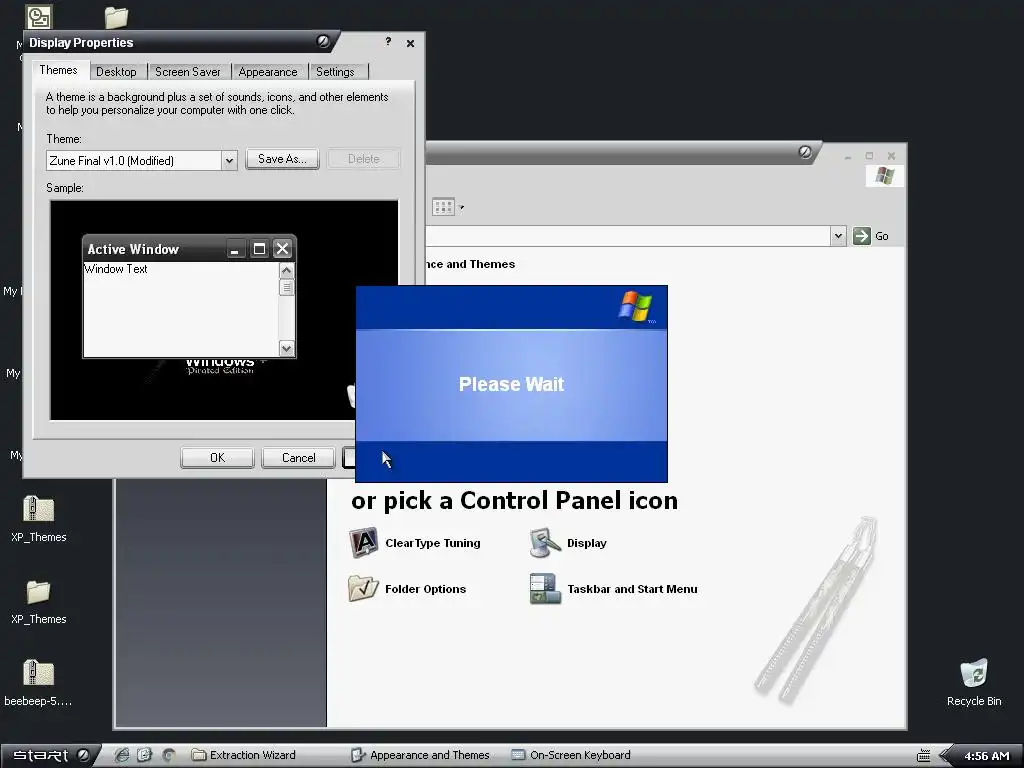Click the round badge on Control Panel title bar
This screenshot has width=1024, height=768.
pos(805,152)
